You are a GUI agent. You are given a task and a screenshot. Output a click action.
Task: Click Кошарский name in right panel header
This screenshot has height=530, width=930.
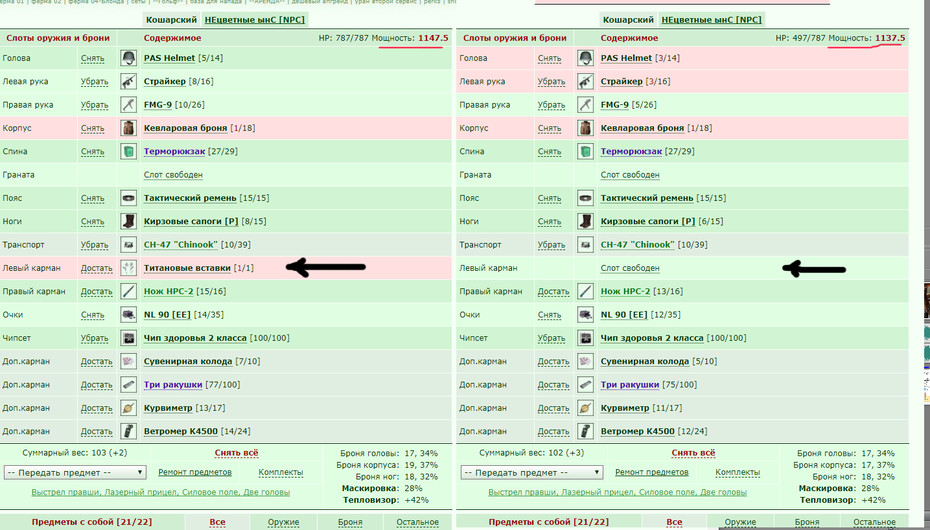[628, 20]
